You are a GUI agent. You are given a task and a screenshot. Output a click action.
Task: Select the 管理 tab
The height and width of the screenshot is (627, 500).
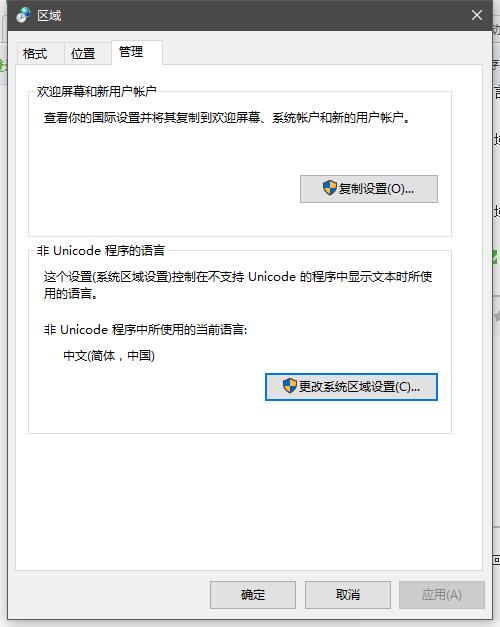131,52
